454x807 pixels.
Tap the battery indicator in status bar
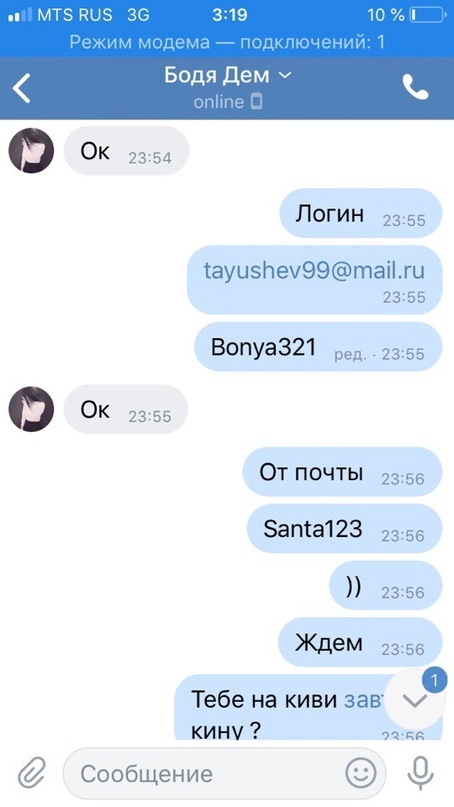428,15
